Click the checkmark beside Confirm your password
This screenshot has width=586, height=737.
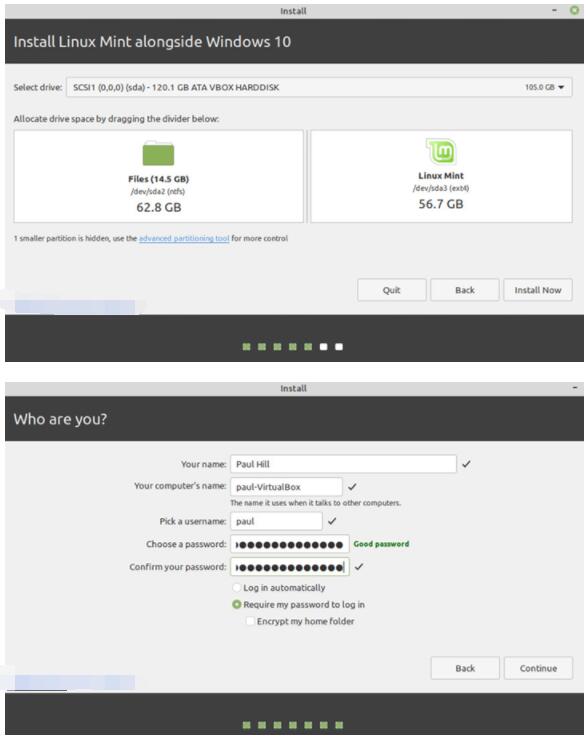tap(359, 567)
